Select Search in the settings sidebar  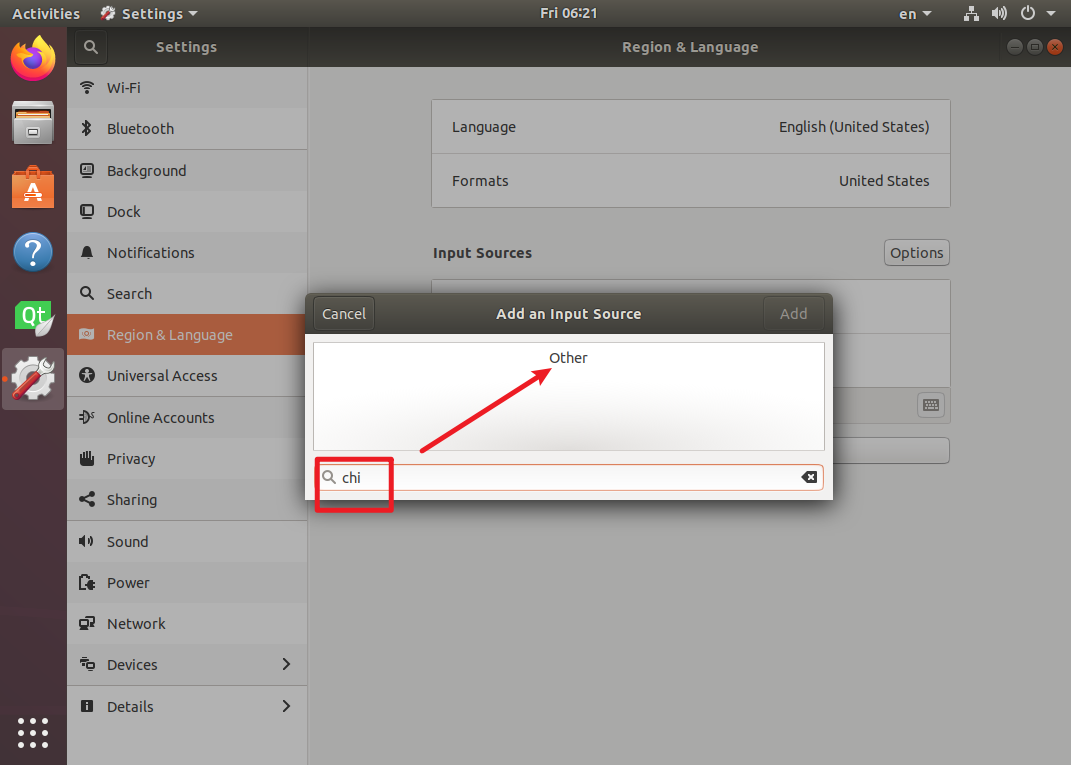point(187,294)
